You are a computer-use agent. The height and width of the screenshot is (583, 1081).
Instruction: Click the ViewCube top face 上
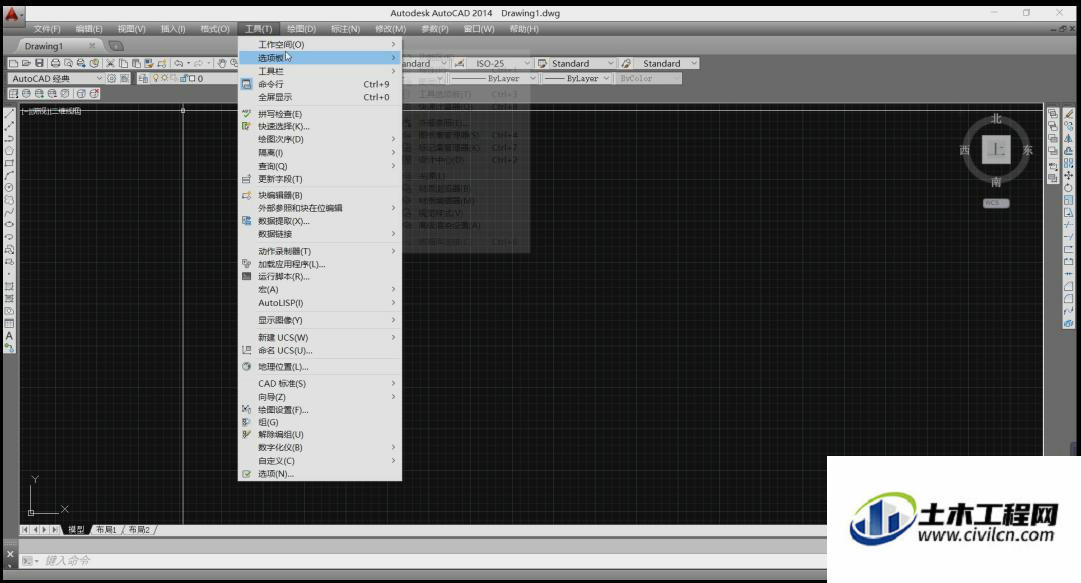pyautogui.click(x=996, y=150)
